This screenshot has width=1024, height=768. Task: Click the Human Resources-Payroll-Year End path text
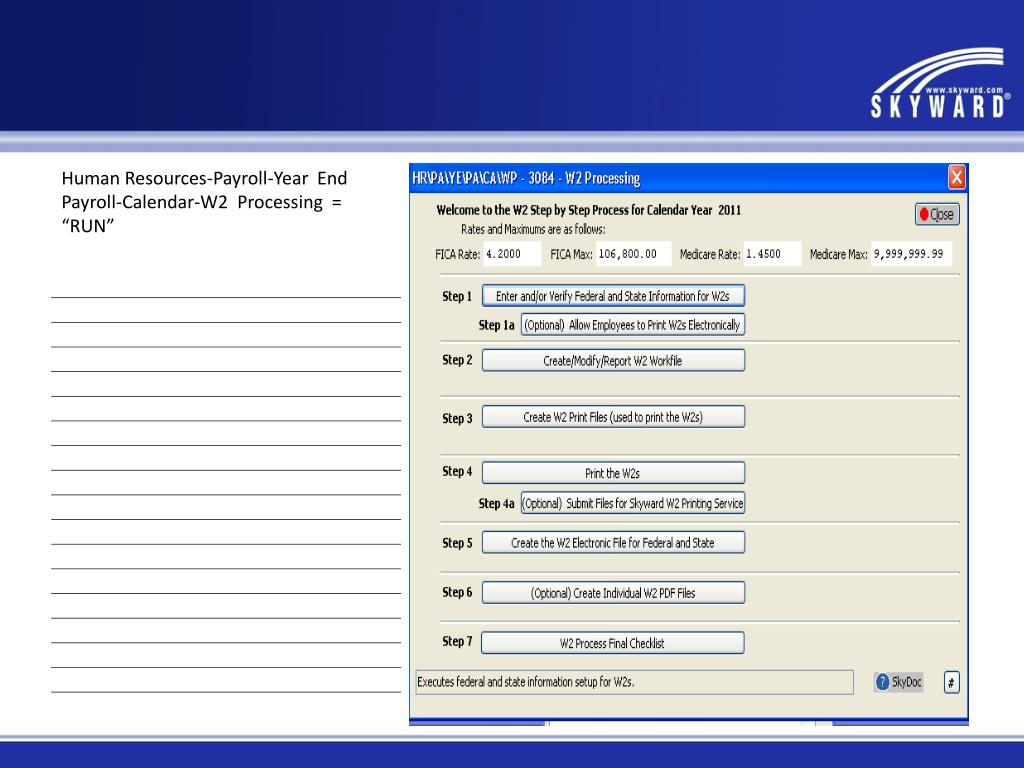(x=204, y=202)
